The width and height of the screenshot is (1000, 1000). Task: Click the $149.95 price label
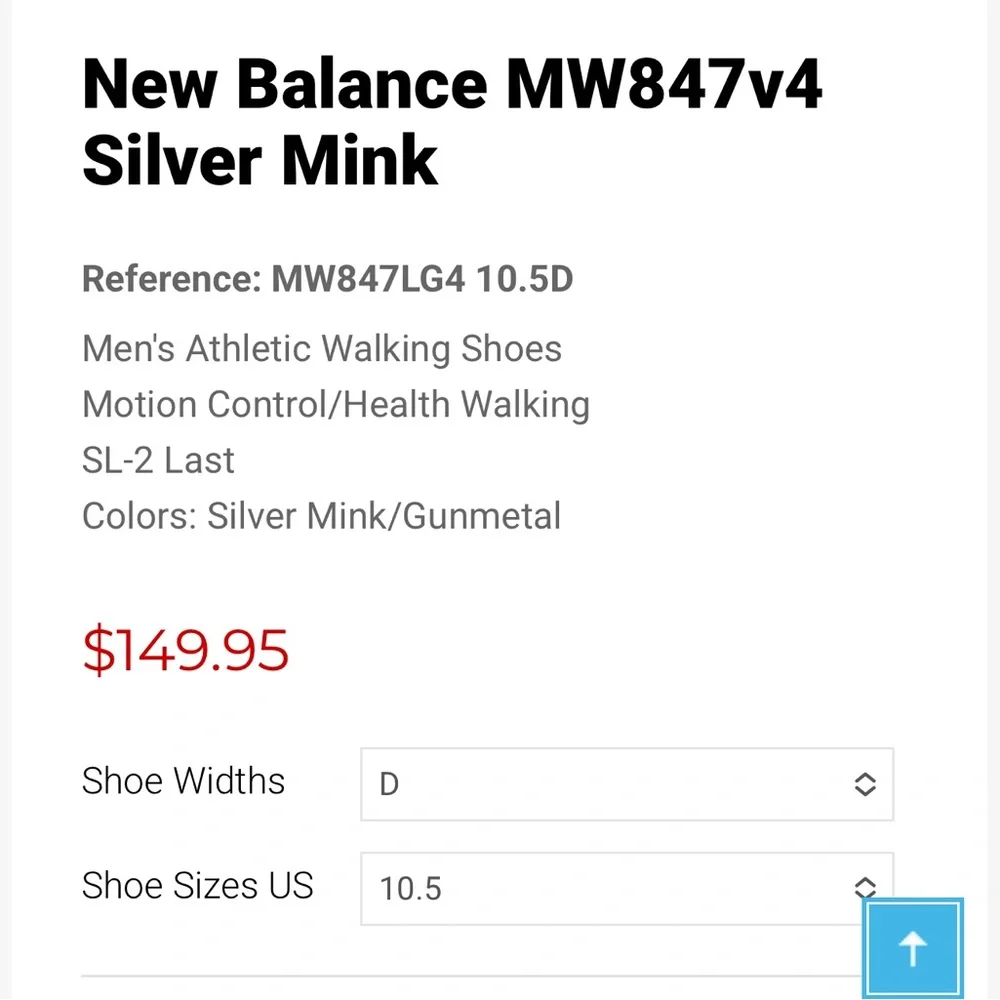click(185, 650)
